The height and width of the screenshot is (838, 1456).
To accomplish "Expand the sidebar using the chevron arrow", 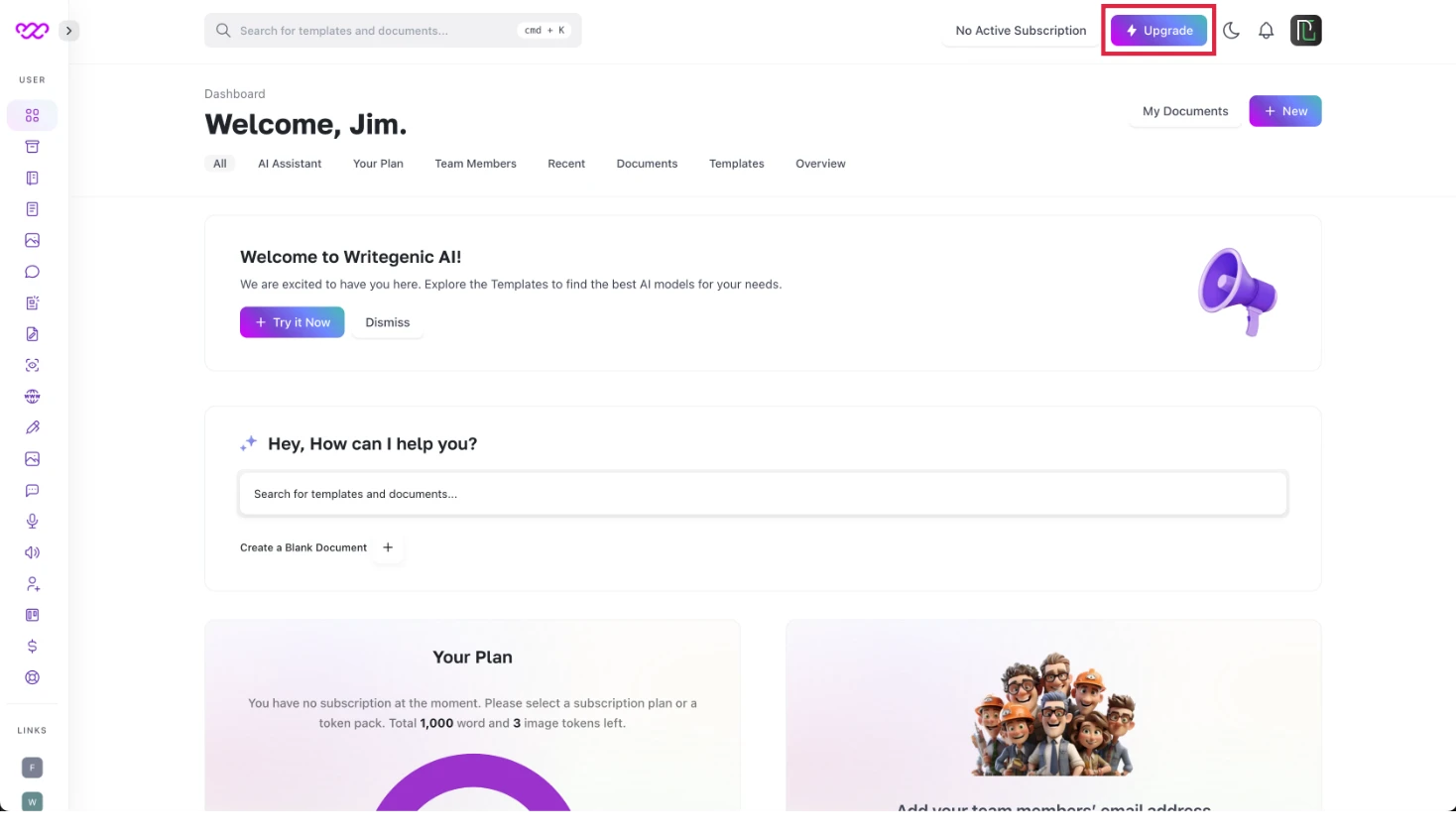I will click(68, 31).
